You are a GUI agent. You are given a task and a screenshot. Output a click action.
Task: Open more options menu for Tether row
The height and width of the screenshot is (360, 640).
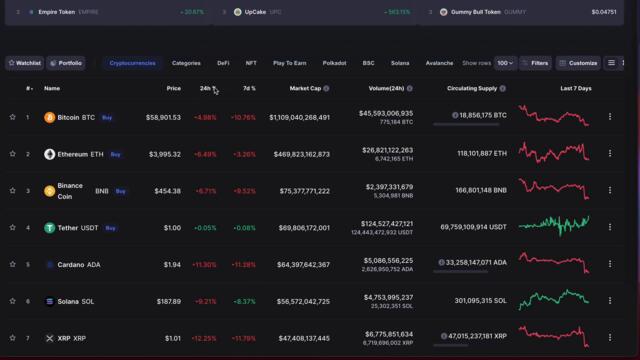(x=610, y=227)
